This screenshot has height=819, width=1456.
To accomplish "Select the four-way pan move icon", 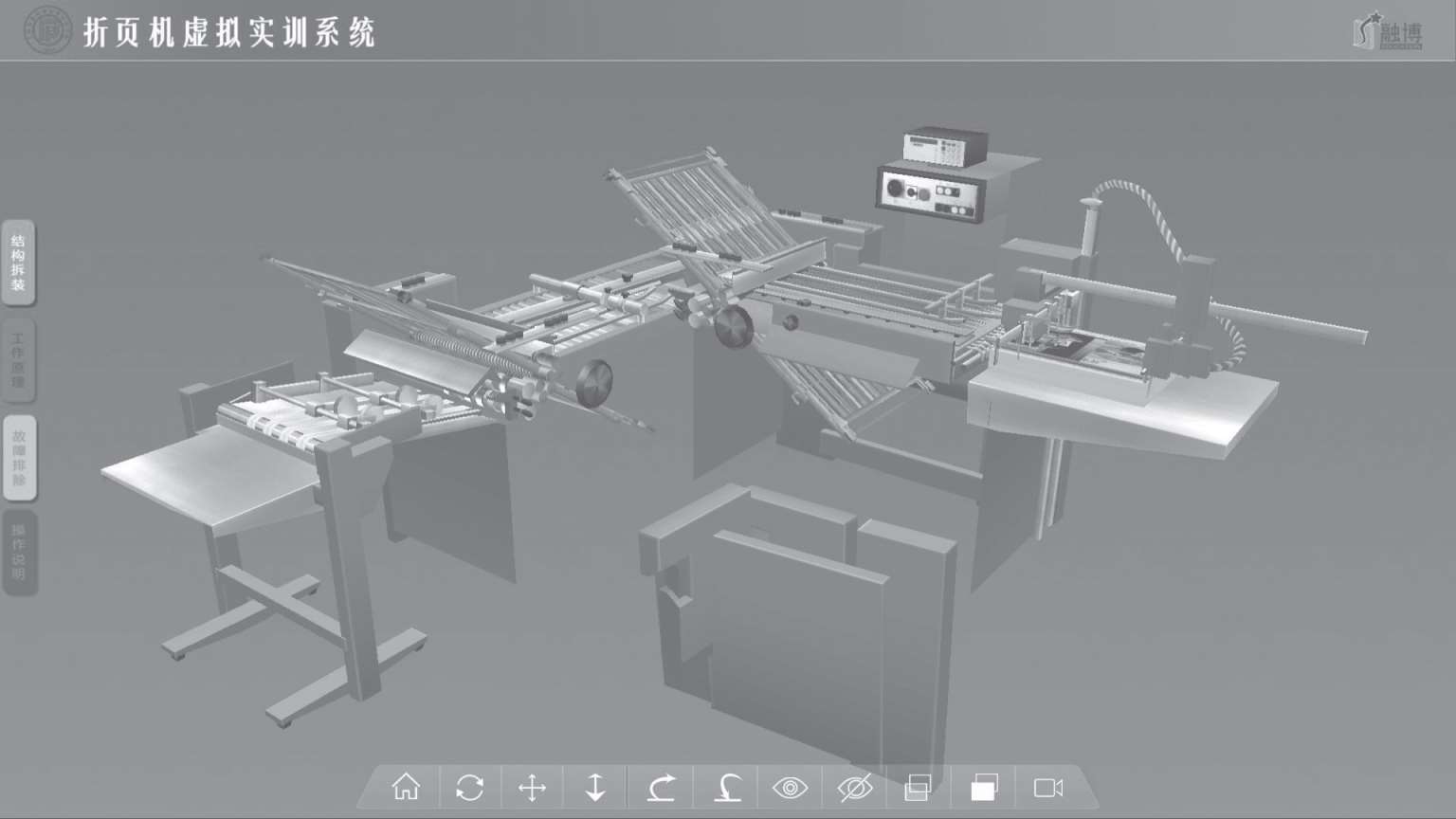I will coord(533,788).
